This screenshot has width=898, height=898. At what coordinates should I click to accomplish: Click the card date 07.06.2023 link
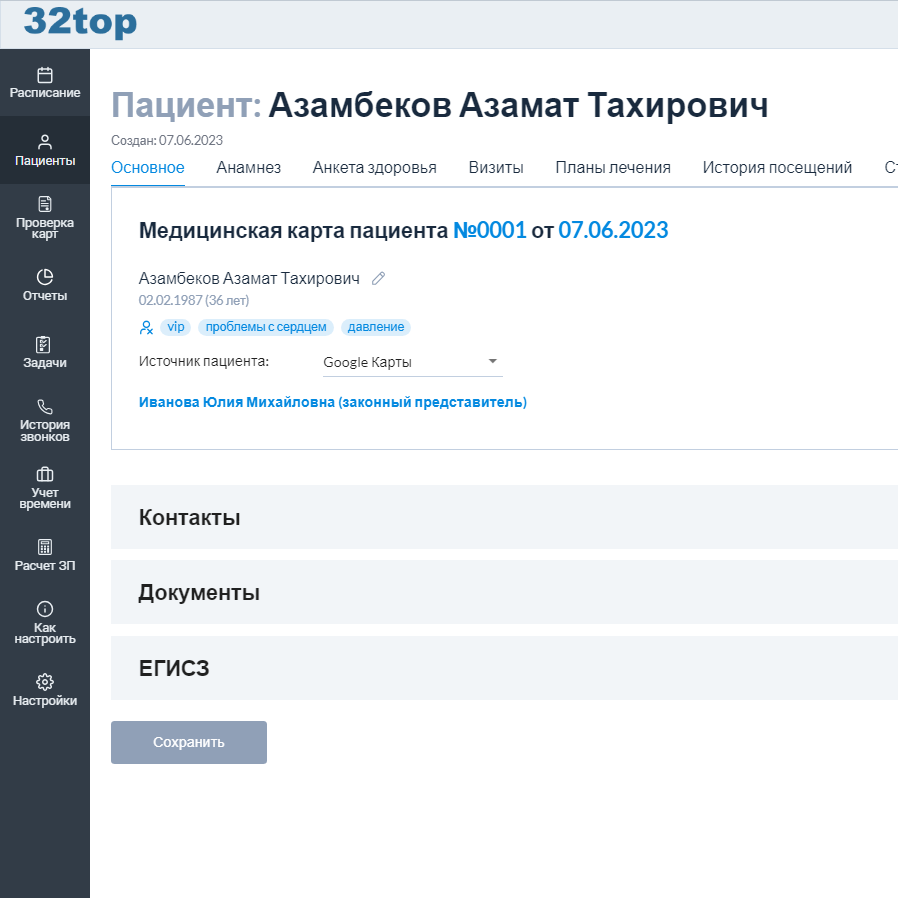pyautogui.click(x=613, y=230)
